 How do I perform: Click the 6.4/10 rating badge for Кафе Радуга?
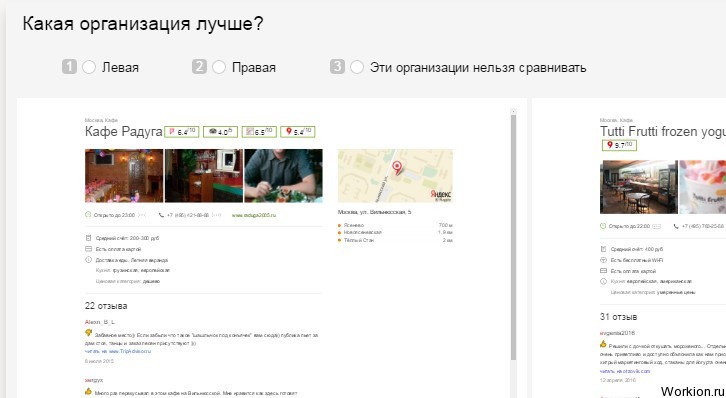pyautogui.click(x=182, y=132)
